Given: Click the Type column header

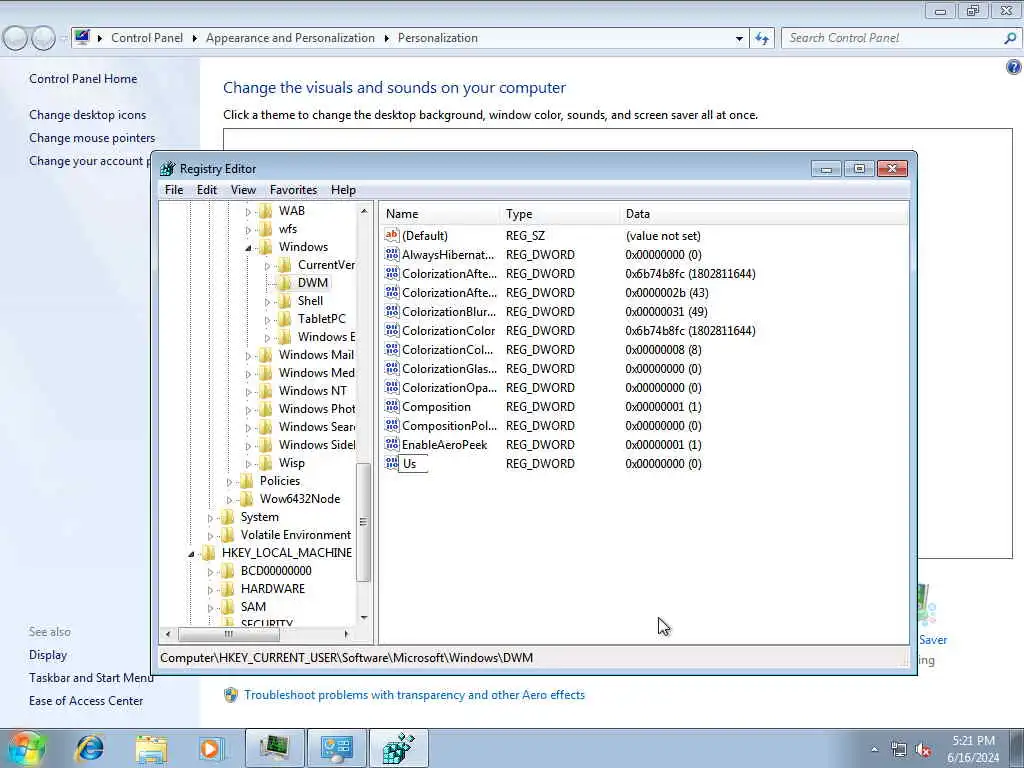Looking at the screenshot, I should coord(560,214).
